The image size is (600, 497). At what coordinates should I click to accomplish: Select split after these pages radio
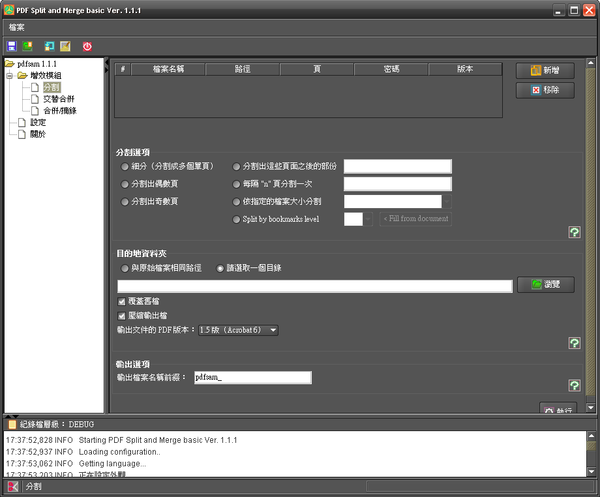(x=236, y=166)
